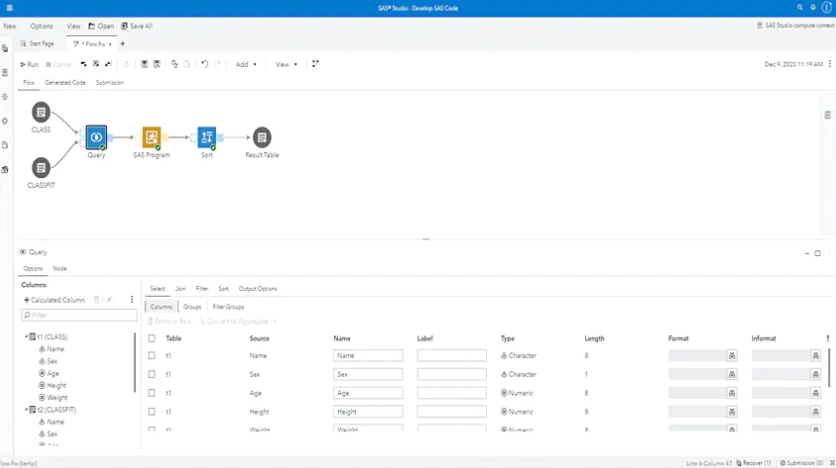
Task: Switch to the Node tab
Action: 60,269
